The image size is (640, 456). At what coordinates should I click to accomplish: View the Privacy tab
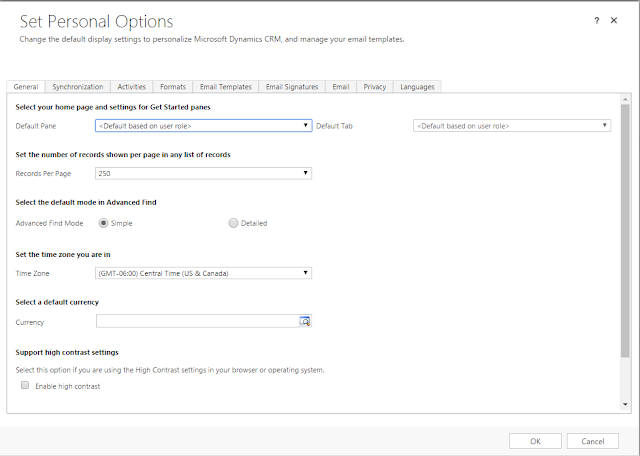tap(375, 87)
